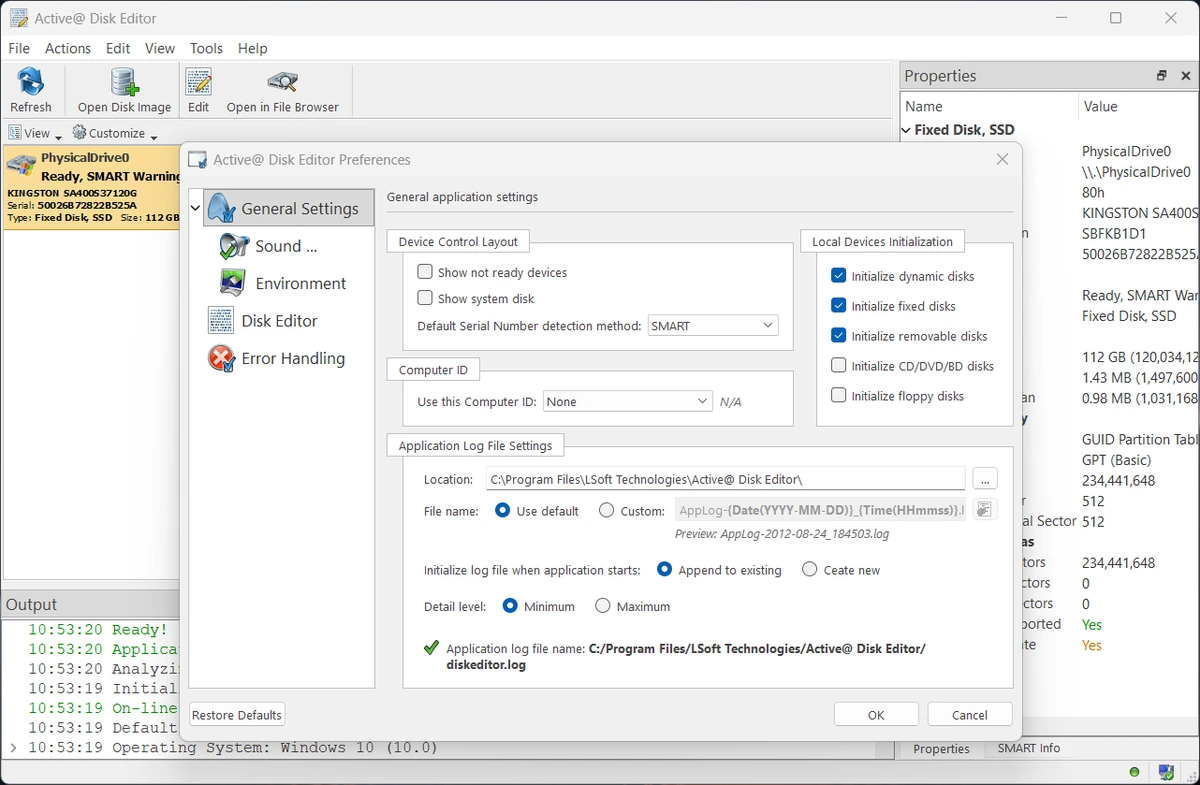
Task: Click the custom file name template field
Action: point(820,510)
